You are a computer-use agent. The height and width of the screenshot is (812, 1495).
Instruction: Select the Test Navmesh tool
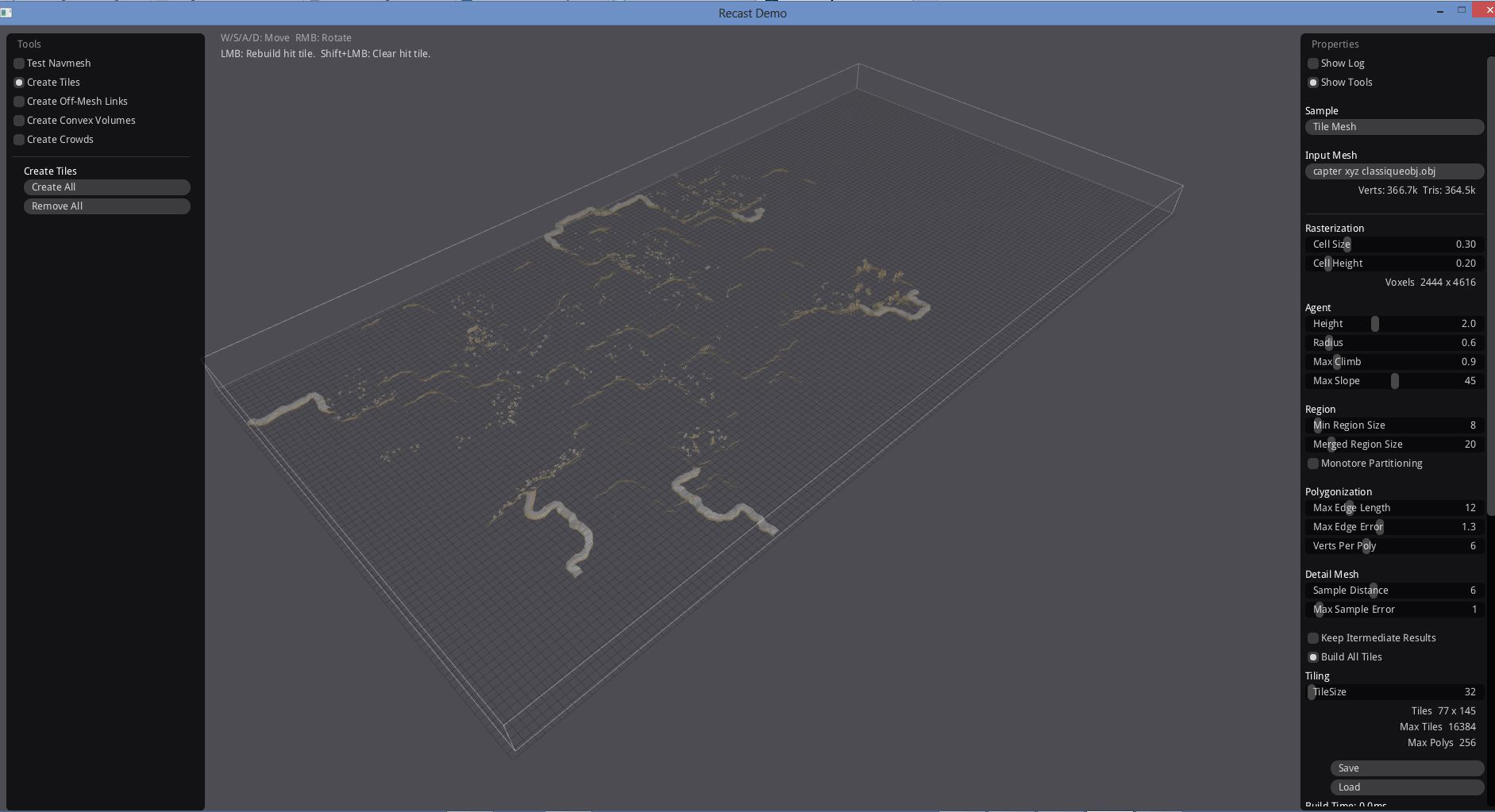pyautogui.click(x=19, y=63)
